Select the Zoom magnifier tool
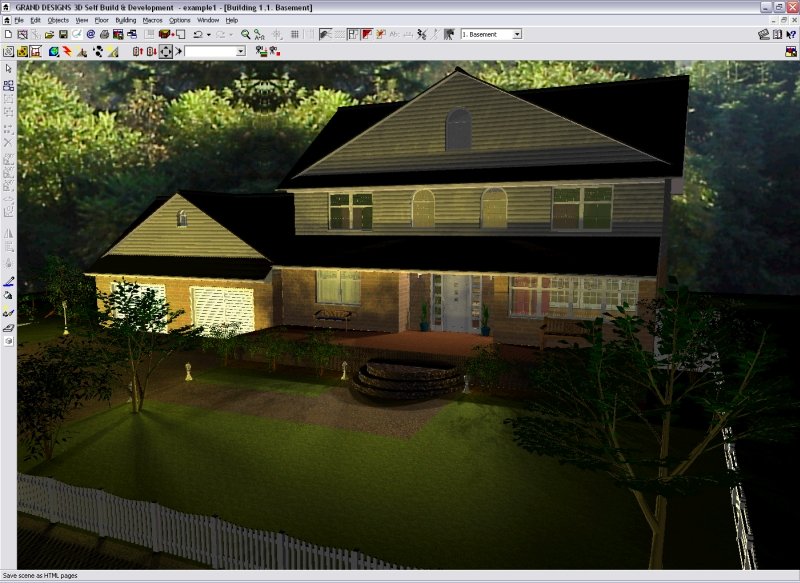The height and width of the screenshot is (583, 800). click(244, 35)
